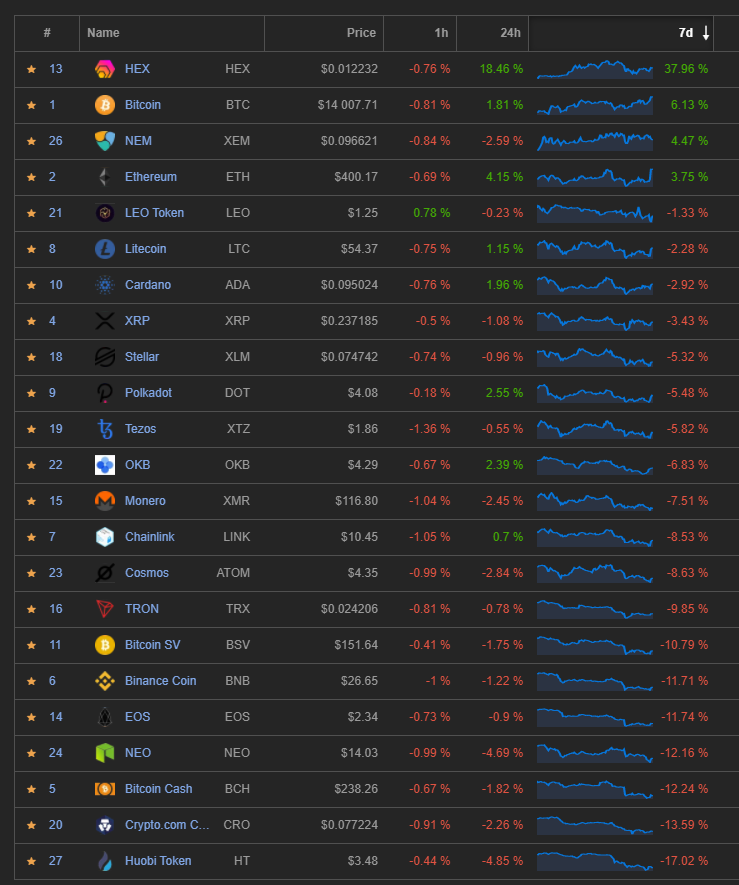739x885 pixels.
Task: Click the Bitcoin Cash logo
Action: pos(105,789)
